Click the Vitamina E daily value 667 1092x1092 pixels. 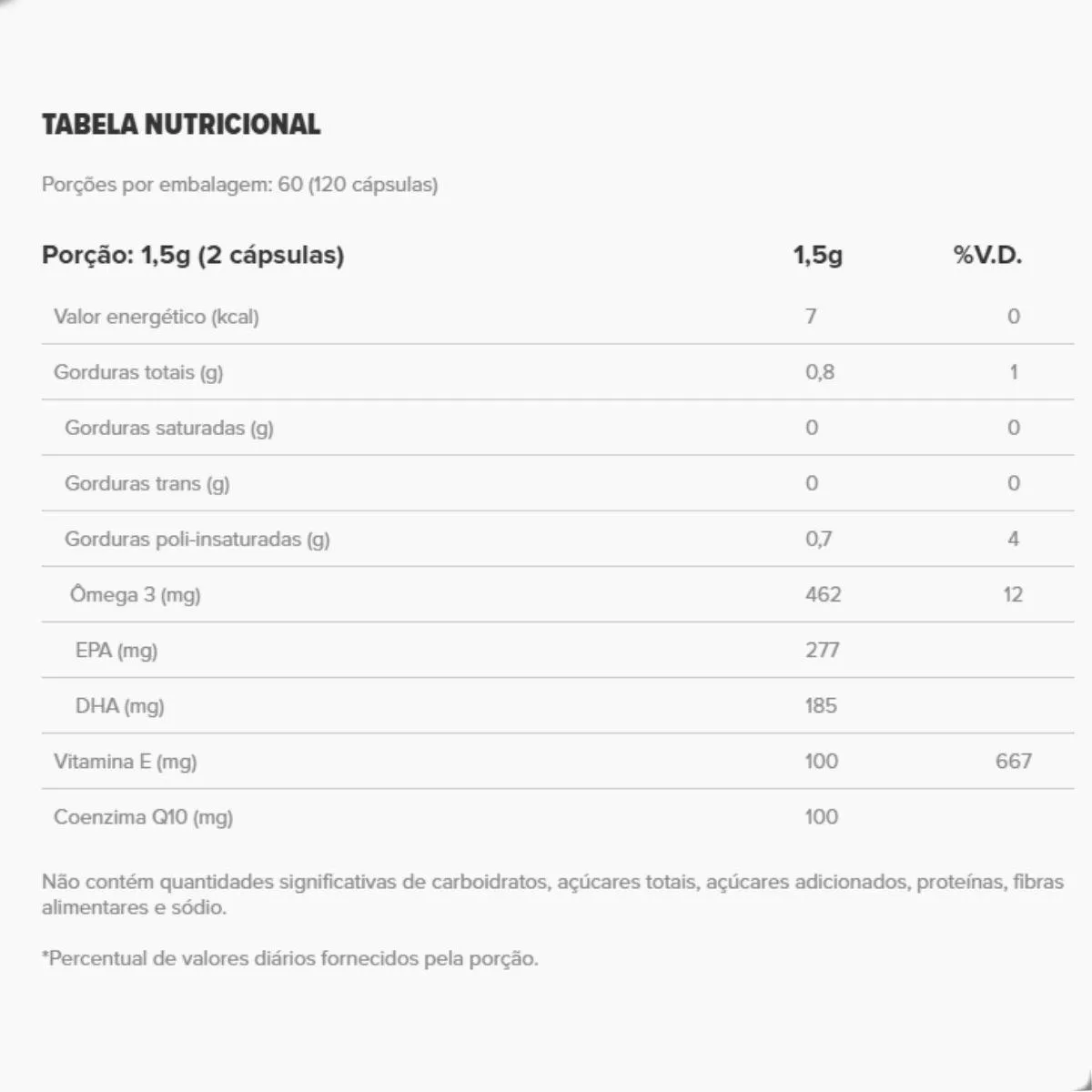1013,762
